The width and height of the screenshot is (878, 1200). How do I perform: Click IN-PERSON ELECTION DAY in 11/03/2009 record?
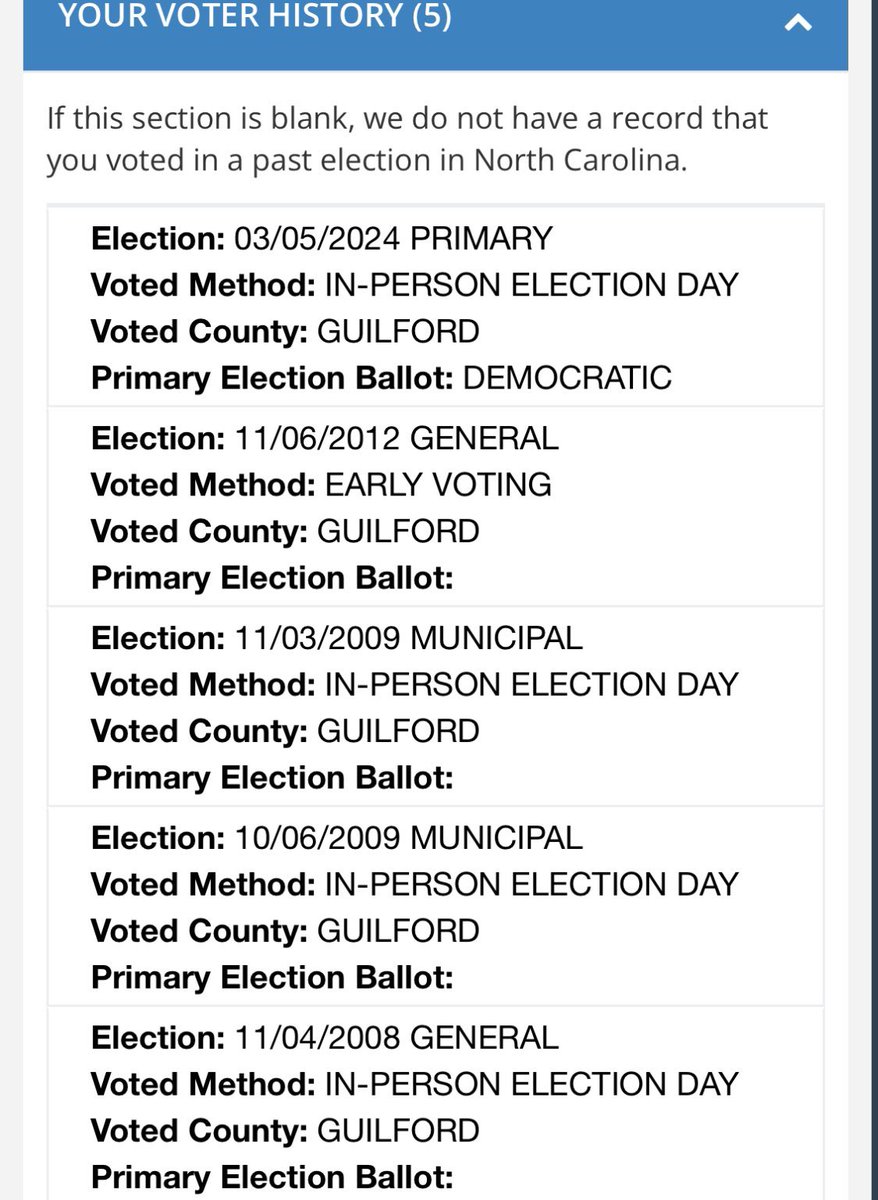pos(531,685)
